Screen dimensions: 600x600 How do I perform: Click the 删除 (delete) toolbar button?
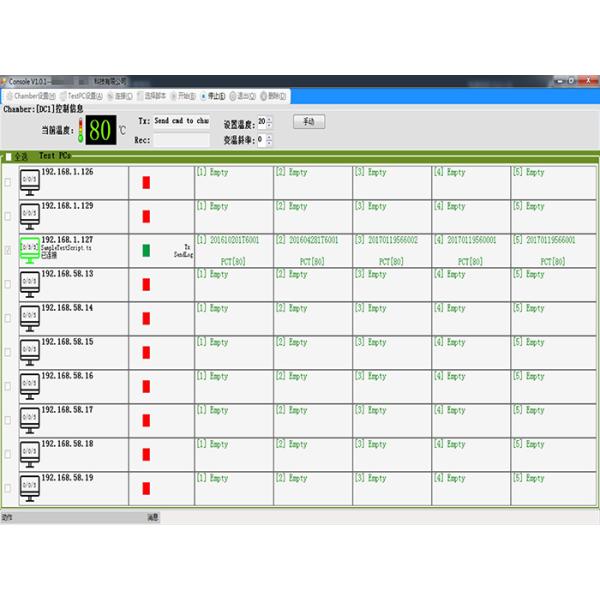273,96
